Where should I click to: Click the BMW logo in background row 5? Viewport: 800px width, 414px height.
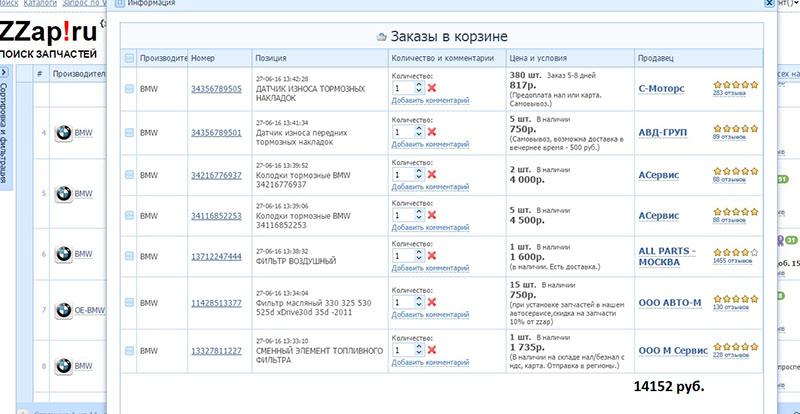click(x=64, y=194)
